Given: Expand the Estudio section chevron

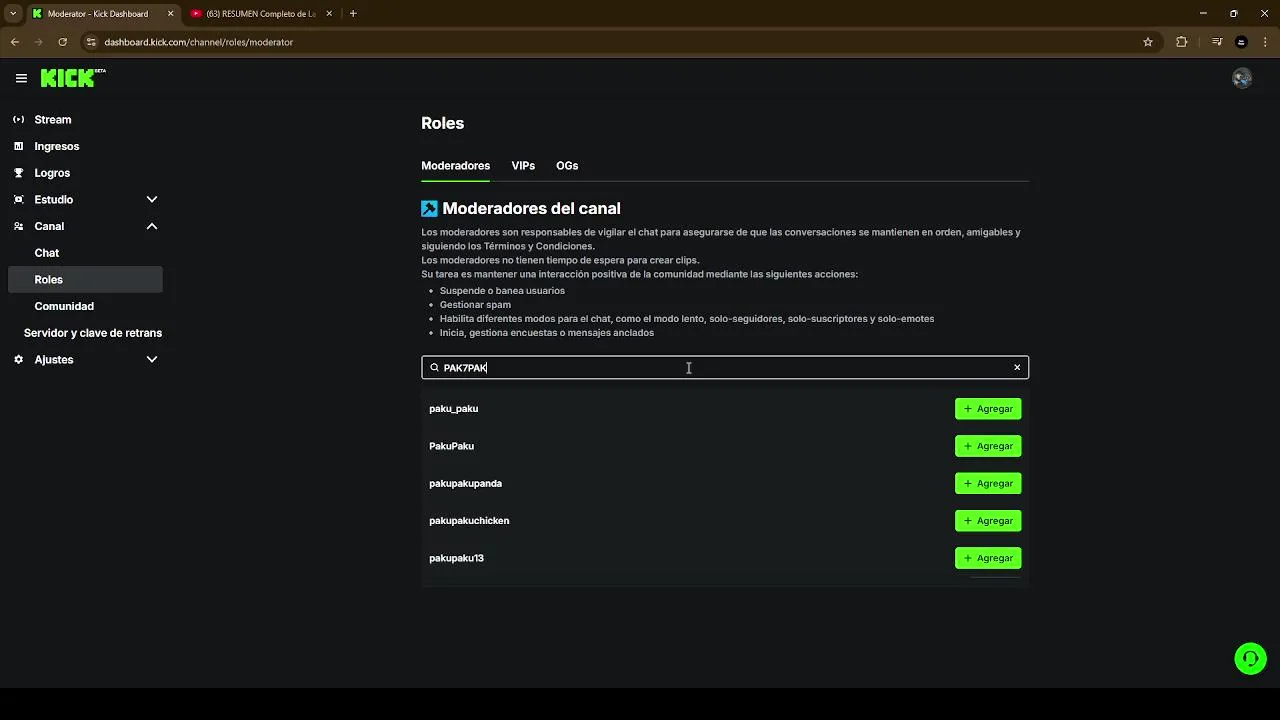Looking at the screenshot, I should point(152,200).
